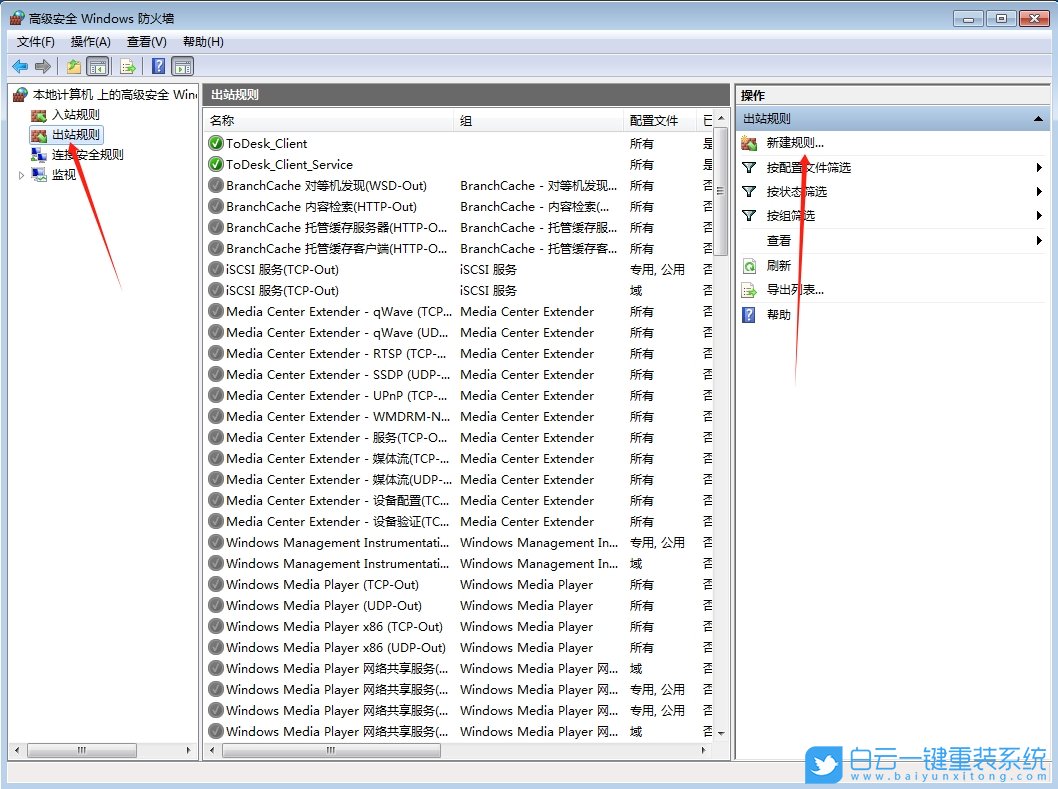Open the 按配置文件筛选 submenu arrow
This screenshot has width=1058, height=789.
(1039, 168)
